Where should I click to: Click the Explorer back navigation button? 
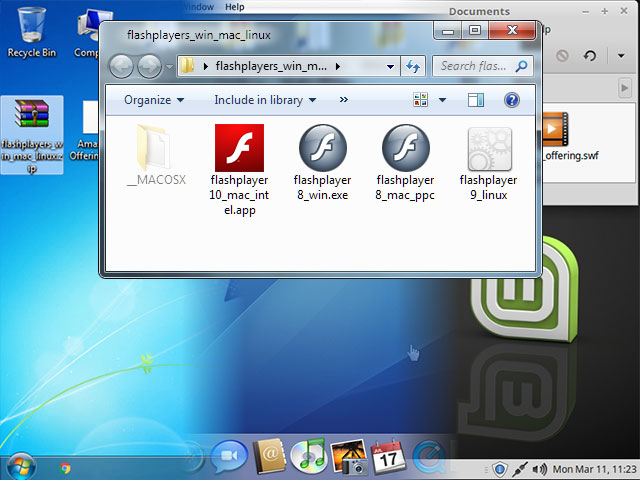point(121,67)
